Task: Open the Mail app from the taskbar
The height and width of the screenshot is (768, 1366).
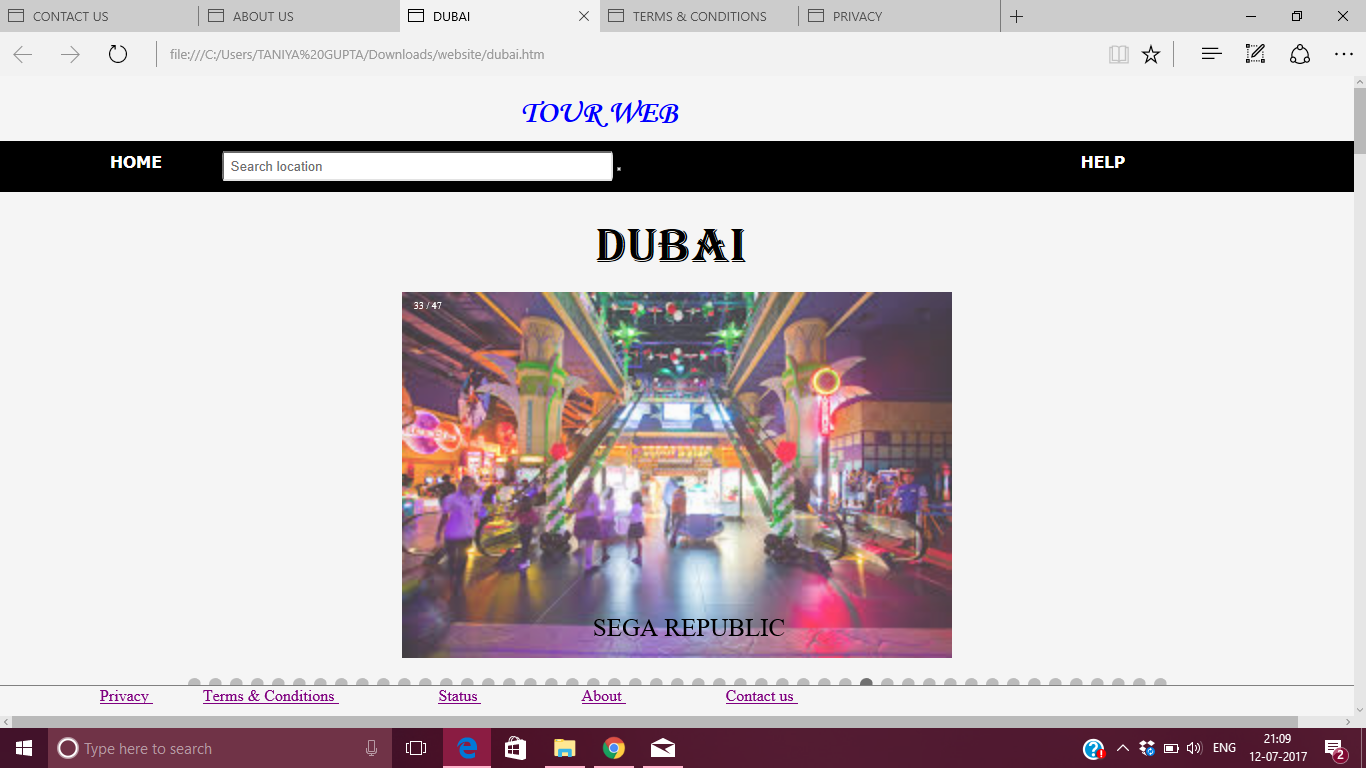Action: click(x=662, y=747)
